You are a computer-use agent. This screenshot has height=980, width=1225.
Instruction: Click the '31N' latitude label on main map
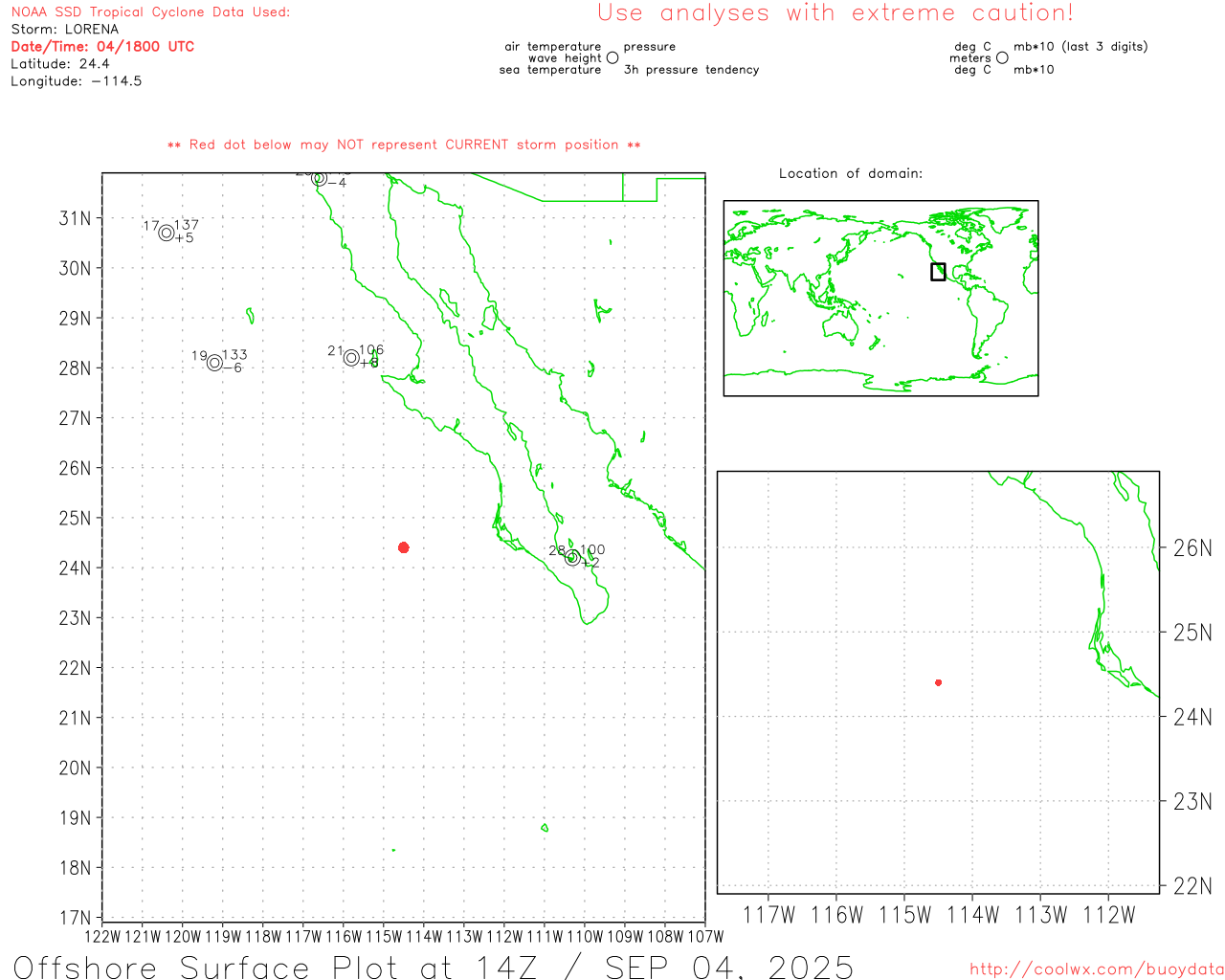[76, 218]
